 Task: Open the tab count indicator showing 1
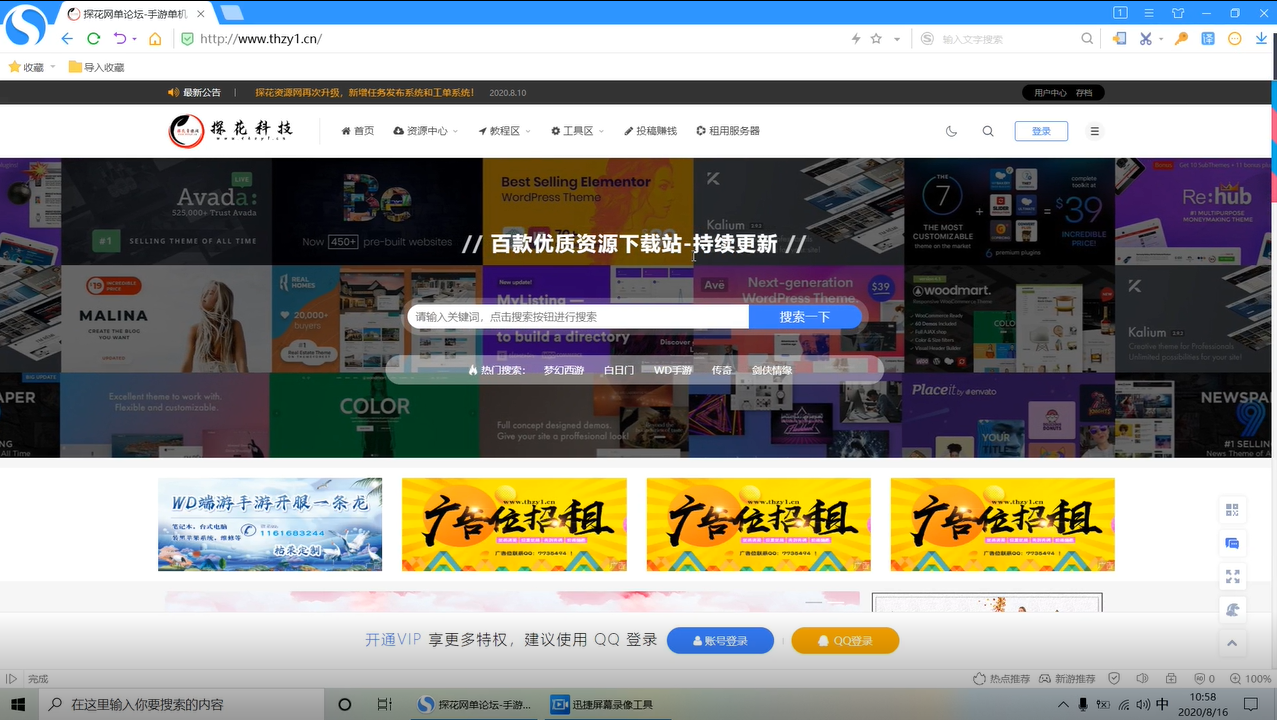click(1121, 13)
